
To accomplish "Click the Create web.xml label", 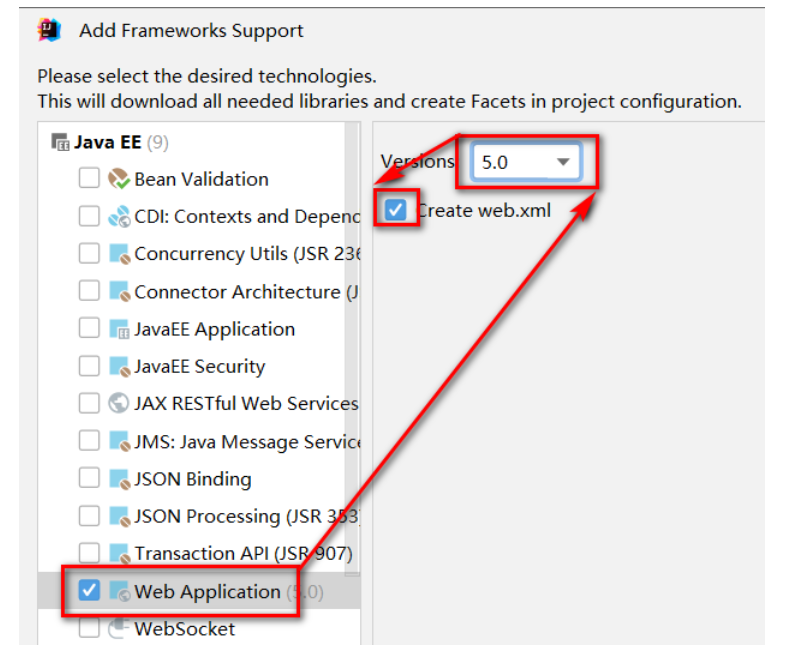I will [x=484, y=210].
